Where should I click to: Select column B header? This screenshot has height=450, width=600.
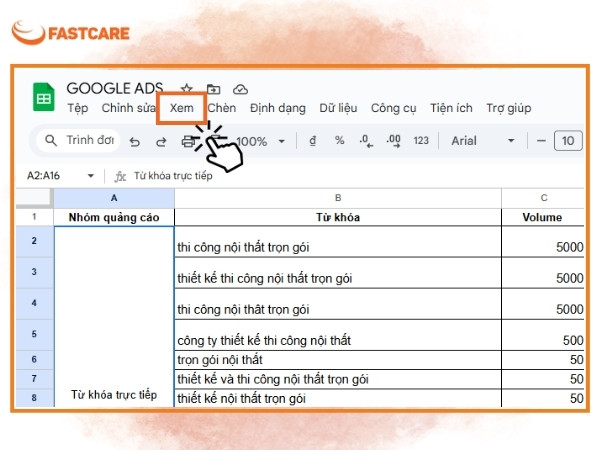pyautogui.click(x=338, y=198)
